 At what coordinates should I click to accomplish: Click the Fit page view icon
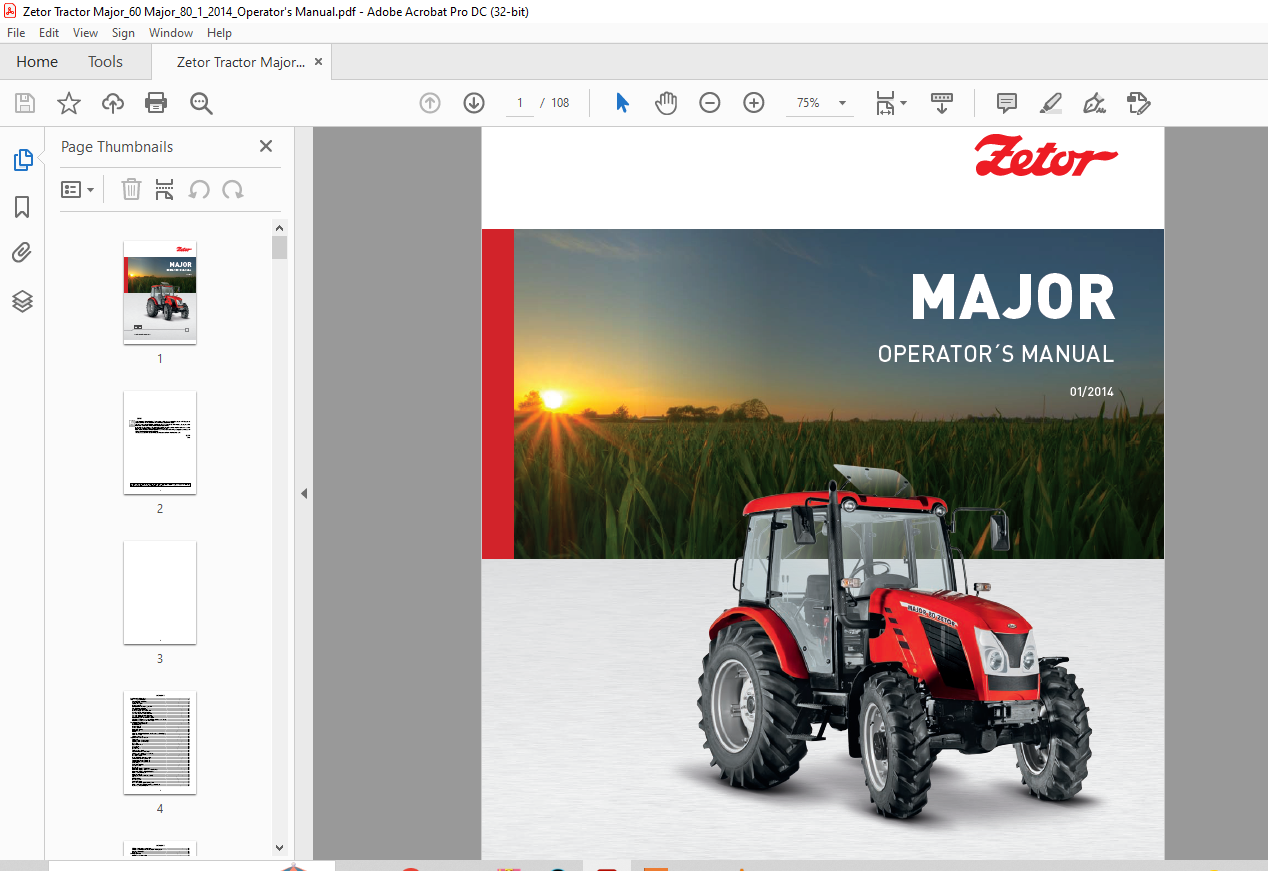pyautogui.click(x=885, y=103)
